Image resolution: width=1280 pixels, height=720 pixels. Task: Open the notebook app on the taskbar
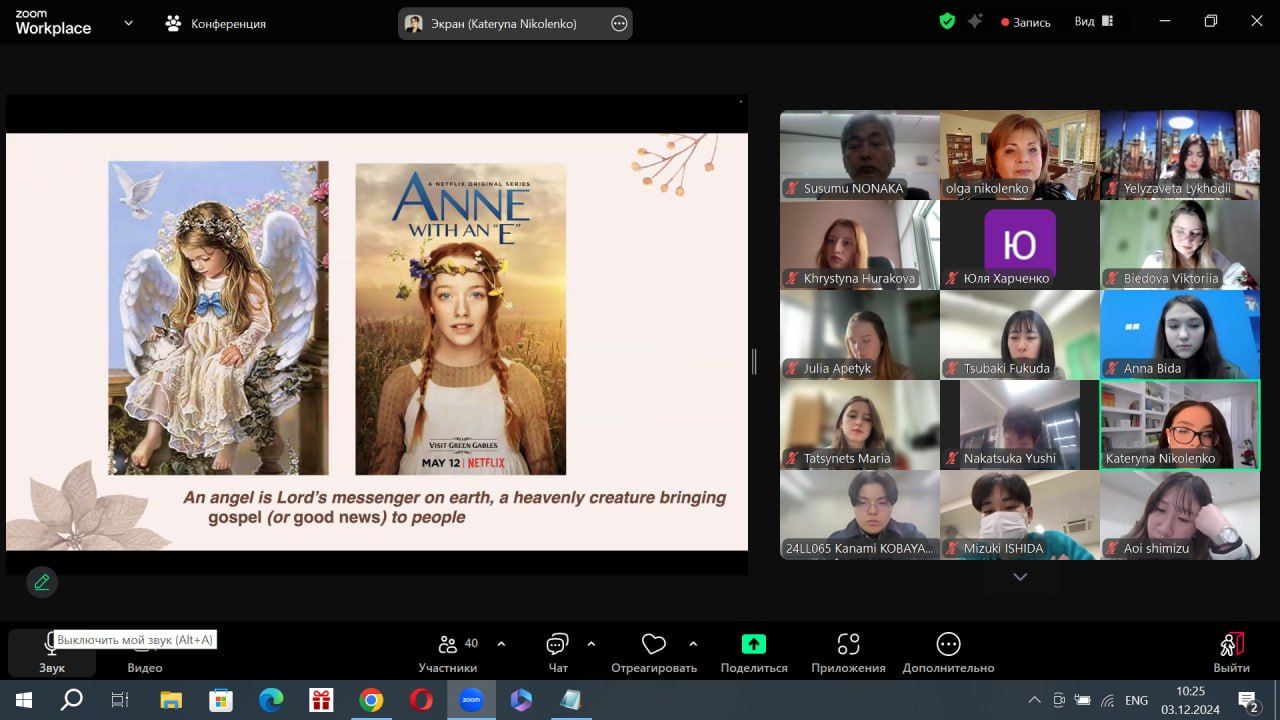tap(571, 700)
